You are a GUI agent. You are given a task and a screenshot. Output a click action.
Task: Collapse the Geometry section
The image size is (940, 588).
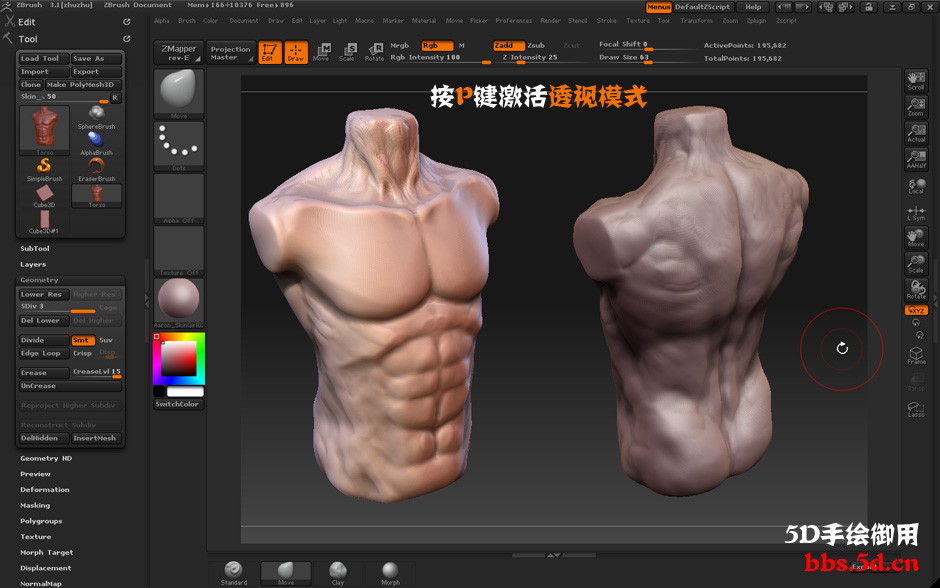pyautogui.click(x=39, y=280)
